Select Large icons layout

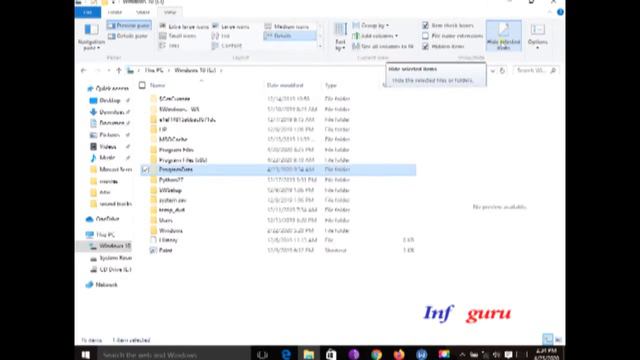(x=231, y=27)
